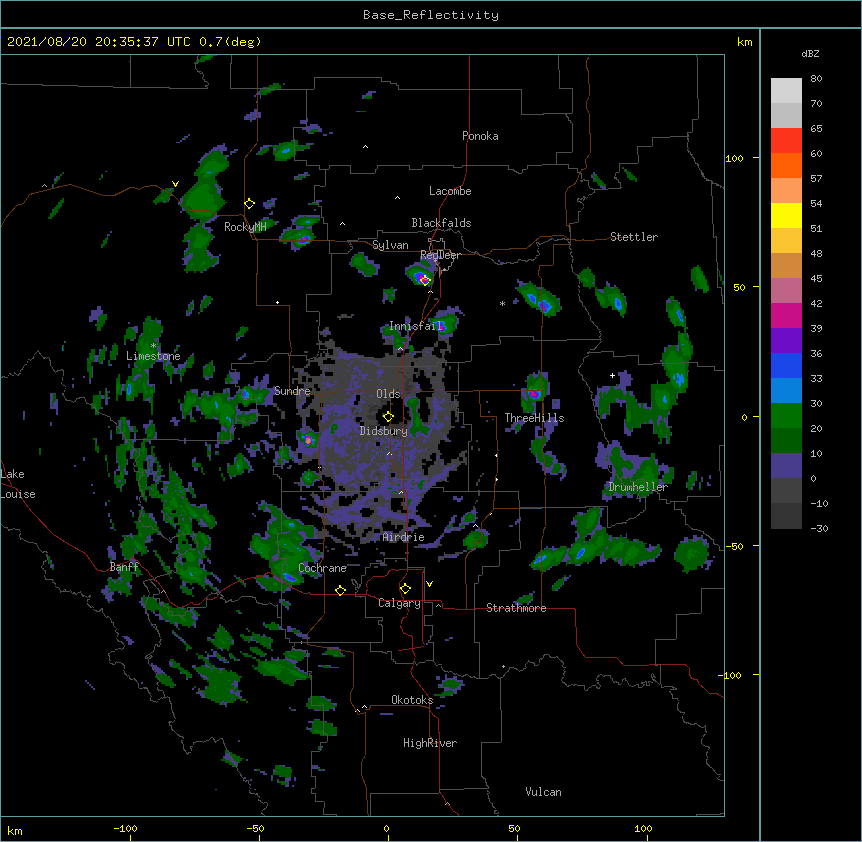
Task: Click the Vulcan town label
Action: [x=543, y=792]
